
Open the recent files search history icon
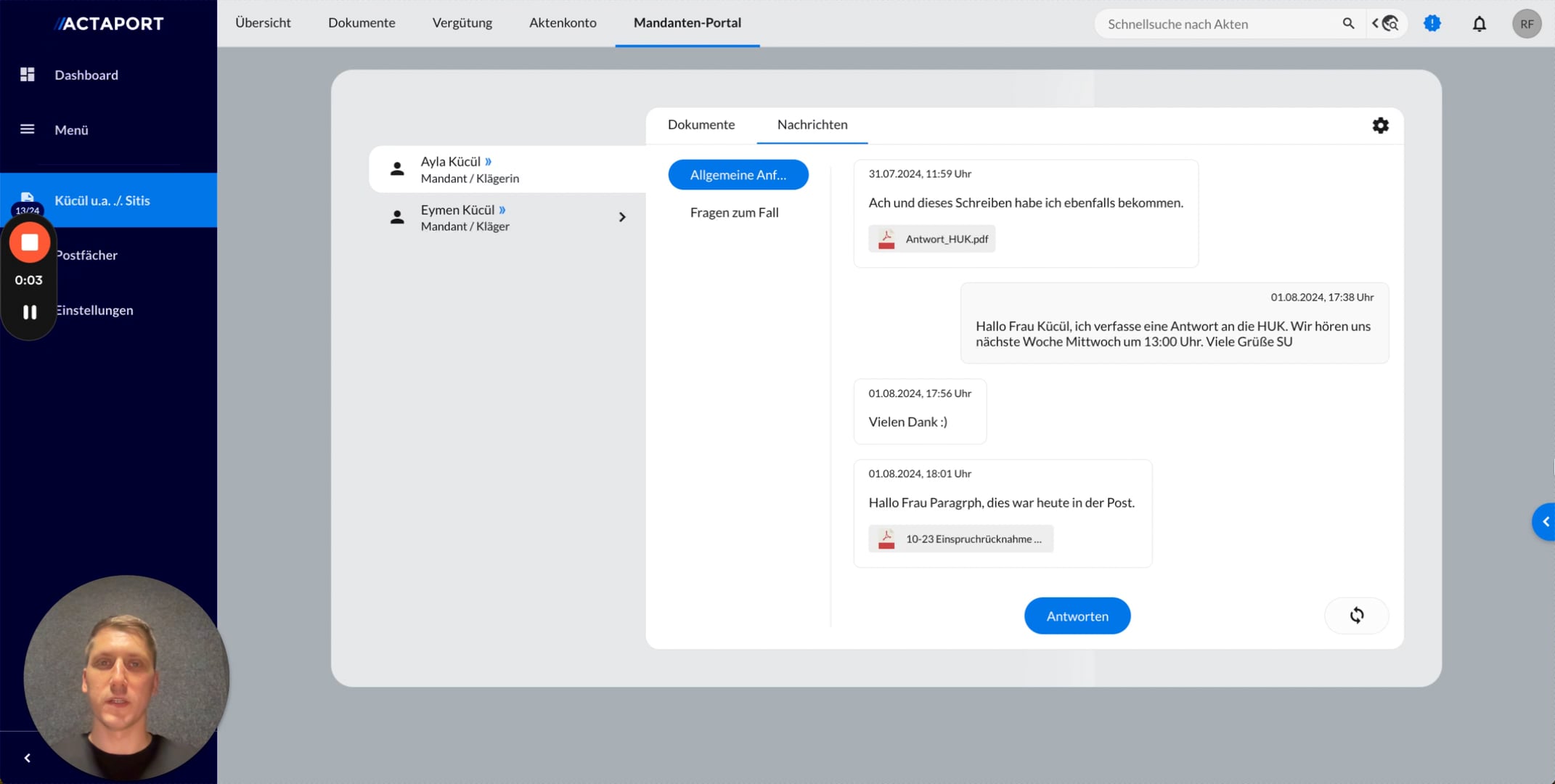pyautogui.click(x=1387, y=24)
